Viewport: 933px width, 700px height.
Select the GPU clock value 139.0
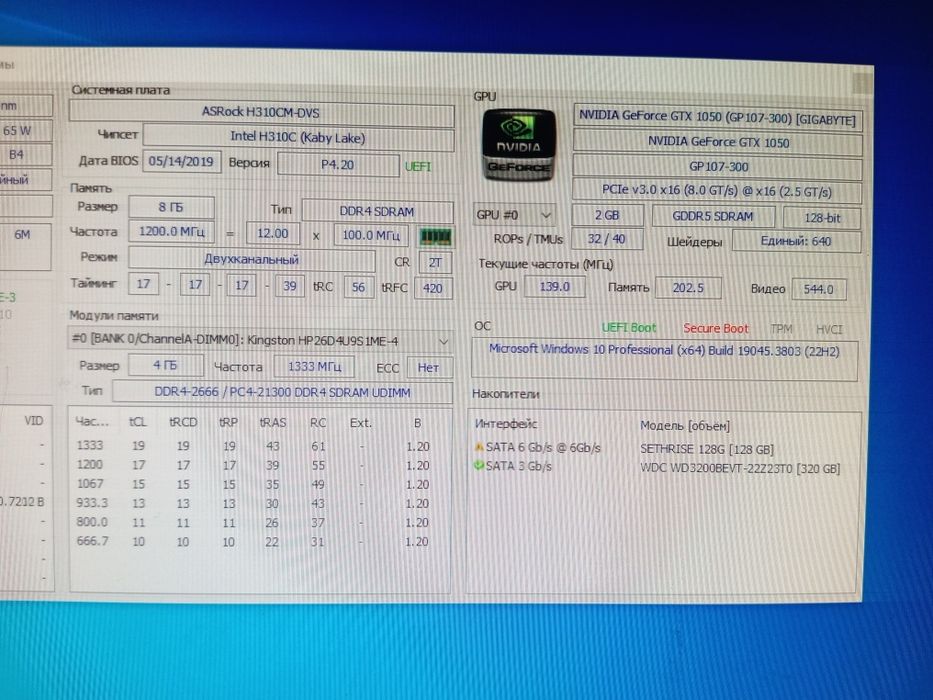coord(555,286)
